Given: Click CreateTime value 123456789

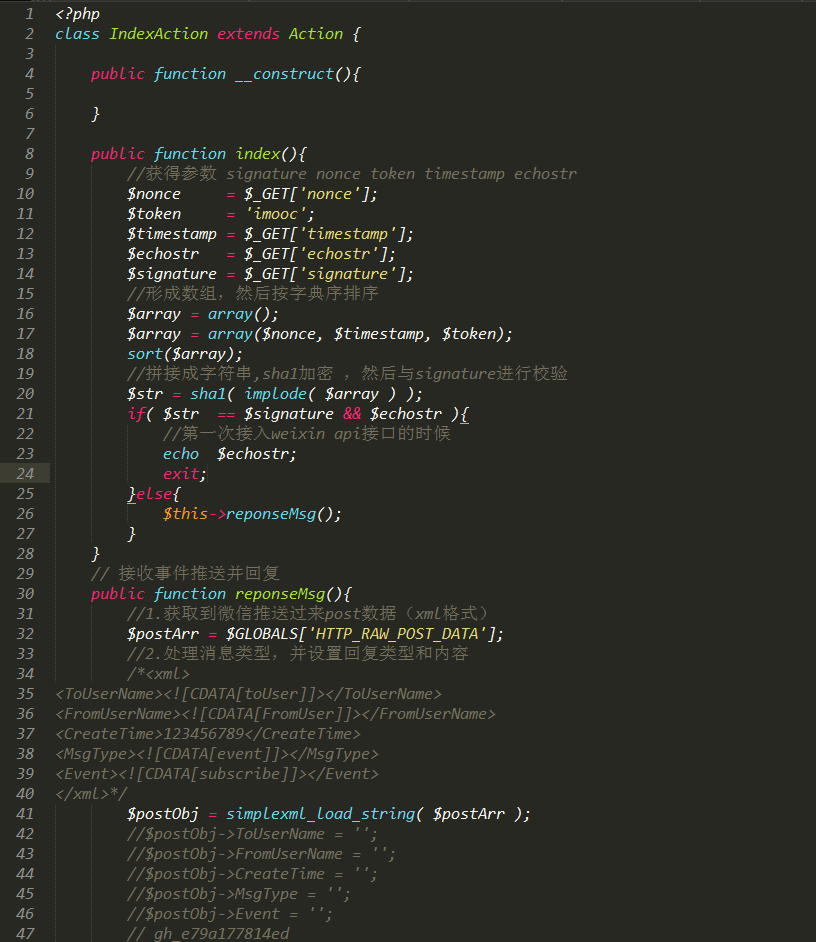Looking at the screenshot, I should click(x=204, y=734).
